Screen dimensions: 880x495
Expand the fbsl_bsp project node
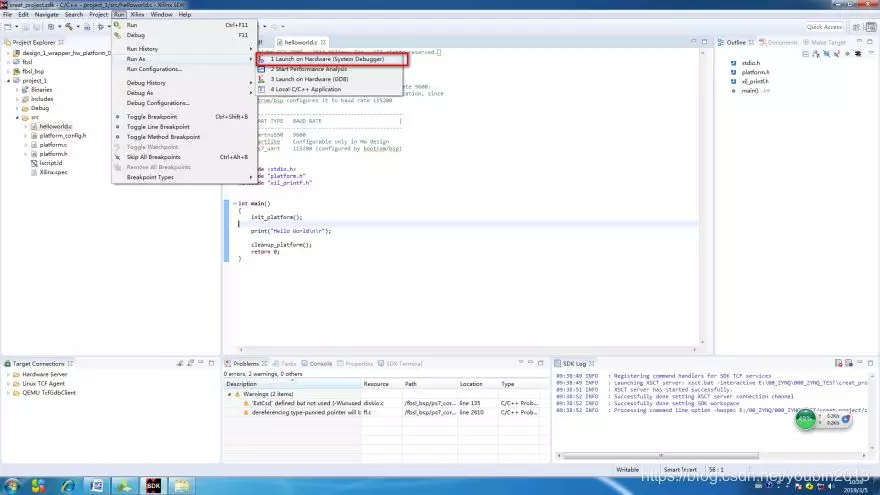click(8, 71)
